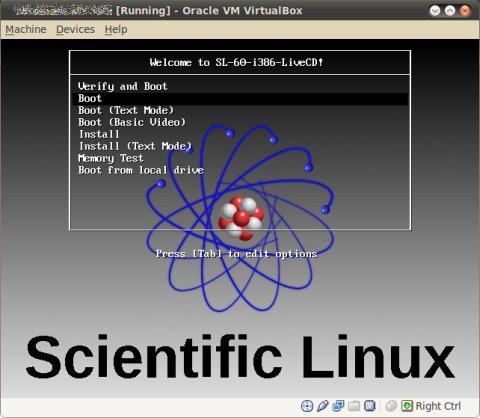
Task: Select Boot (Basic Video) entry
Action: [132, 122]
